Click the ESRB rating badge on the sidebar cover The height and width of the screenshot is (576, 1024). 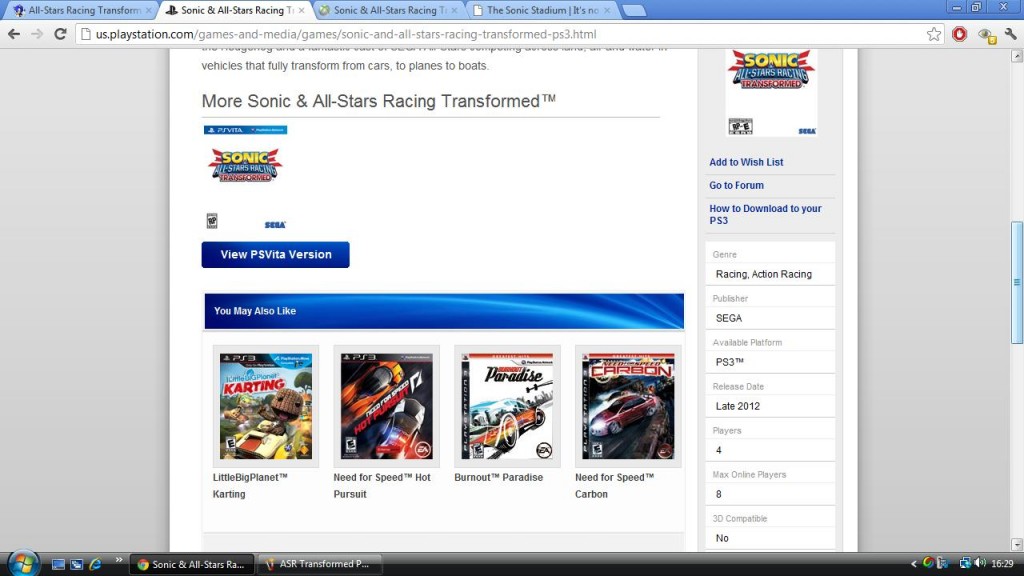(741, 126)
